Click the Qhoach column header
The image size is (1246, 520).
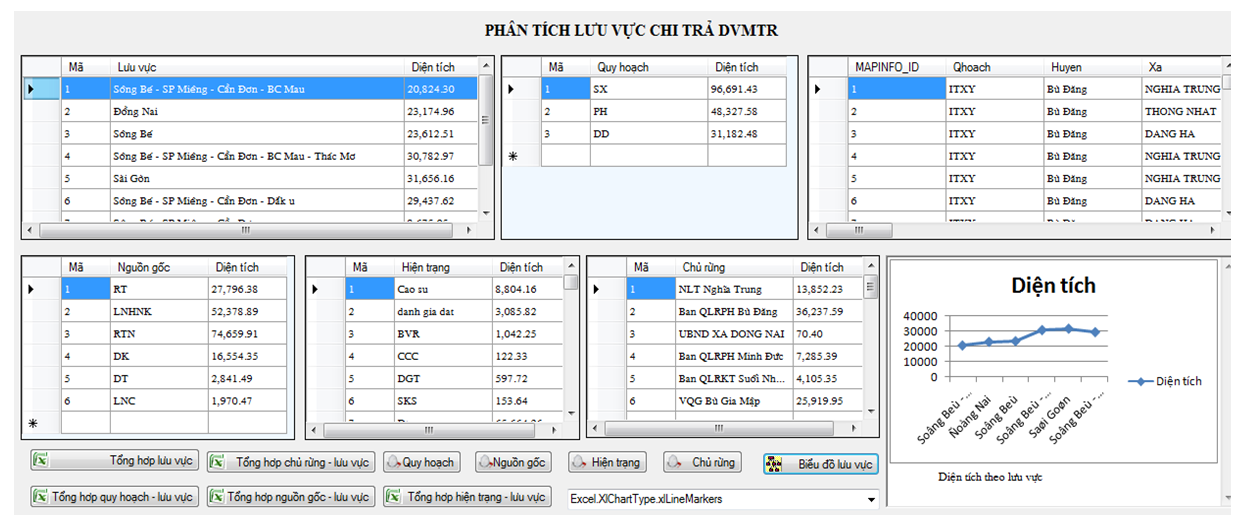(994, 67)
